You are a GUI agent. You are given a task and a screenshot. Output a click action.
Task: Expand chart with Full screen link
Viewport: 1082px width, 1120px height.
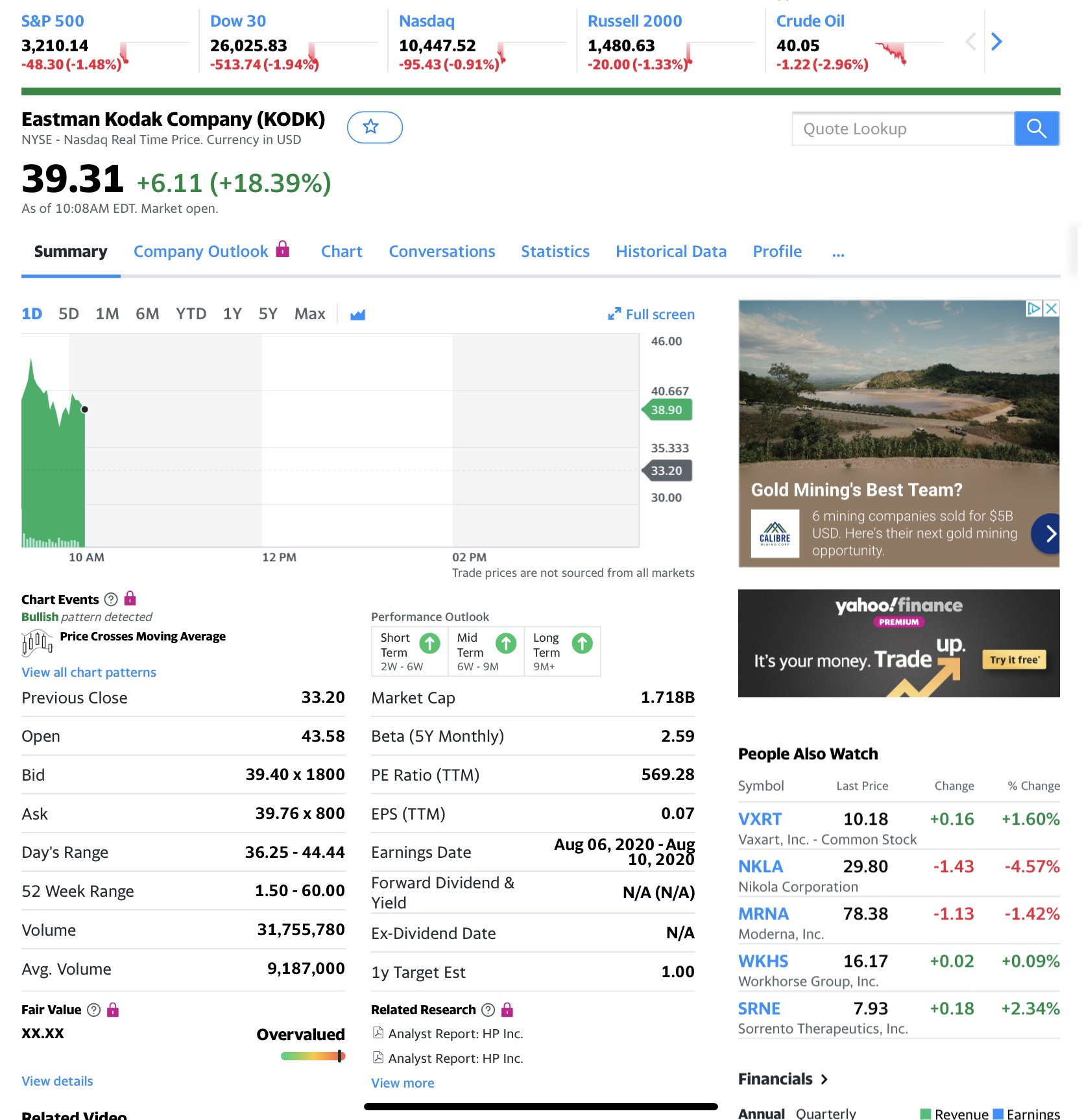[x=651, y=315]
